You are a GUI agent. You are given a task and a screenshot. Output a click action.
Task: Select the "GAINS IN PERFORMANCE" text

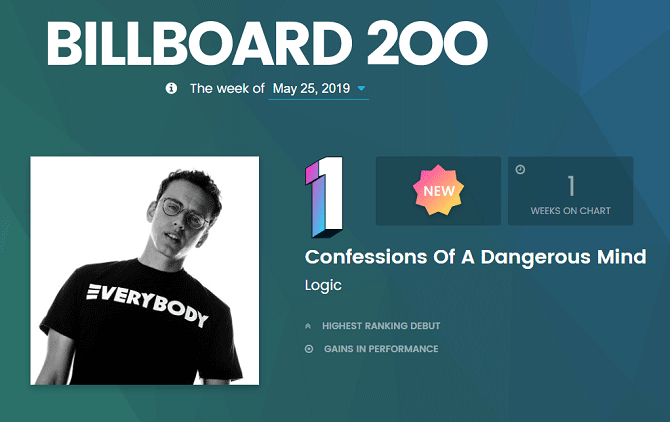(x=381, y=349)
